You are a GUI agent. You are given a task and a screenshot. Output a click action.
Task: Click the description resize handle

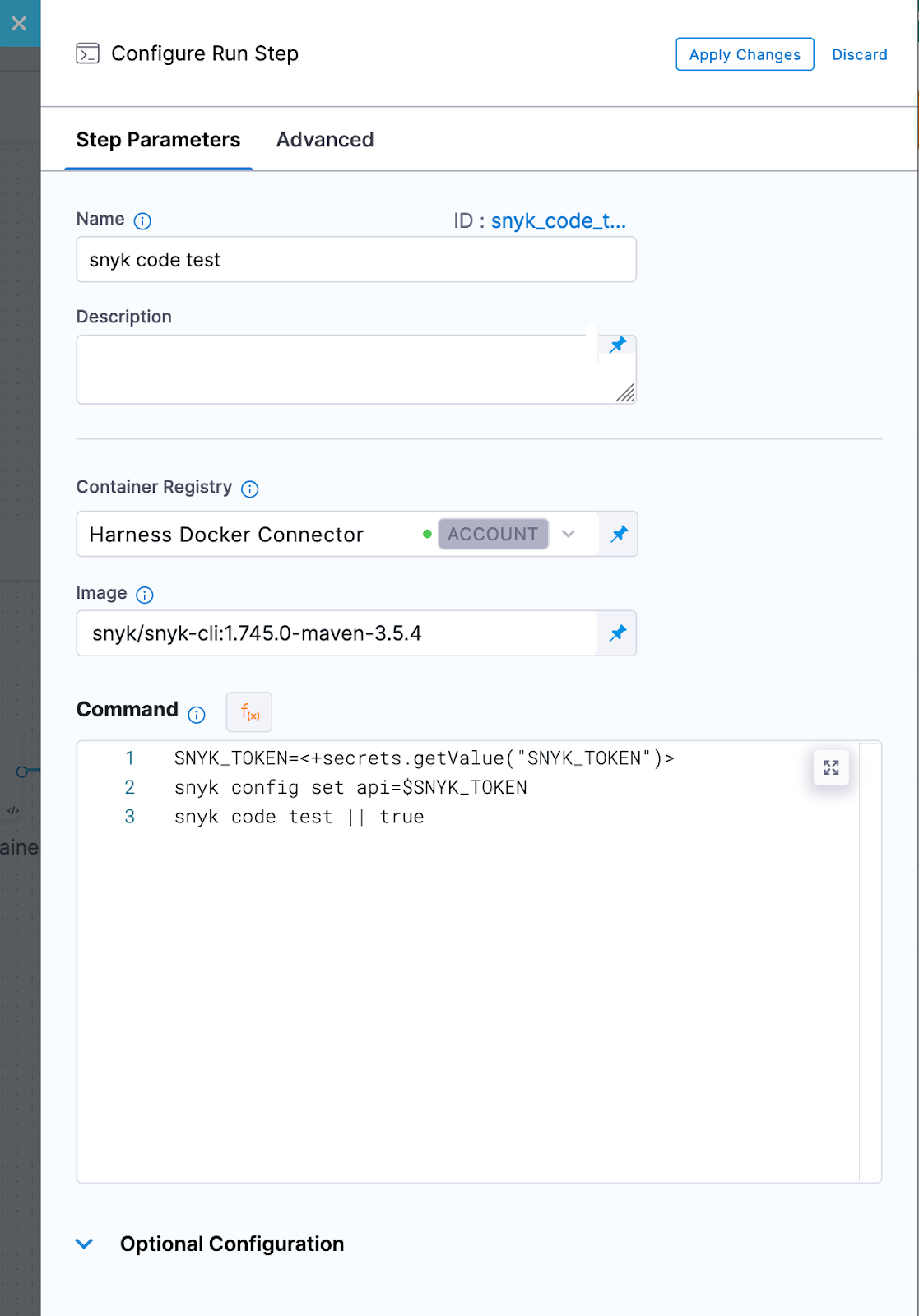pos(625,393)
